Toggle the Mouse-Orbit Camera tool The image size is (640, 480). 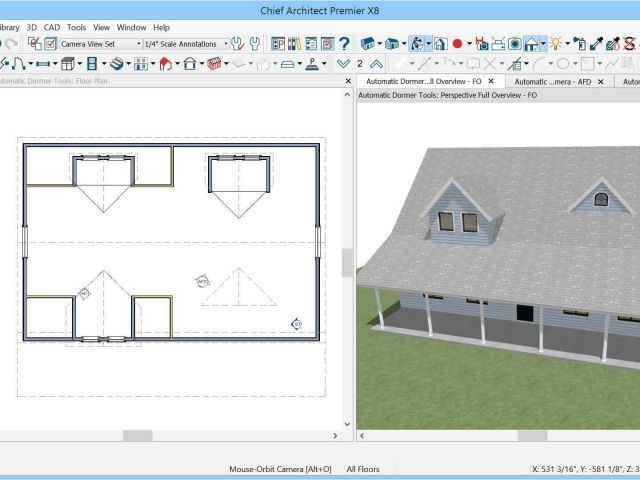click(414, 44)
